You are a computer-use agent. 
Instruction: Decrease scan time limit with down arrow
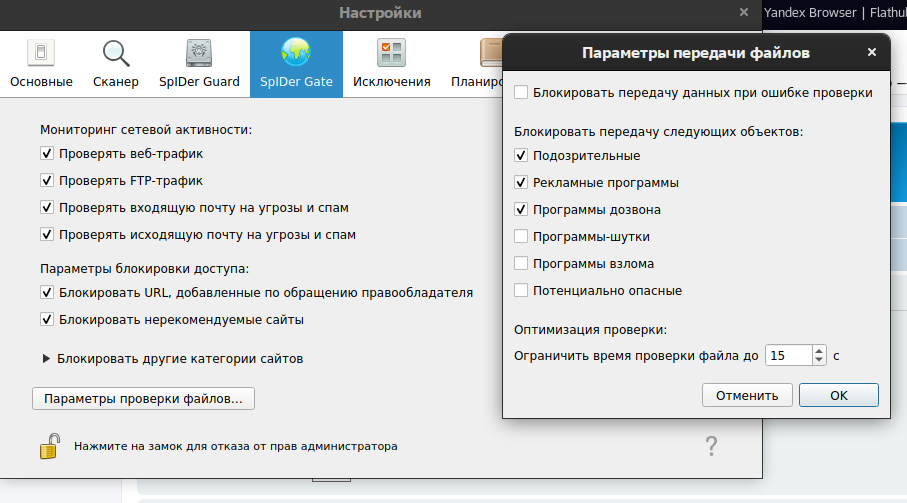[x=818, y=361]
